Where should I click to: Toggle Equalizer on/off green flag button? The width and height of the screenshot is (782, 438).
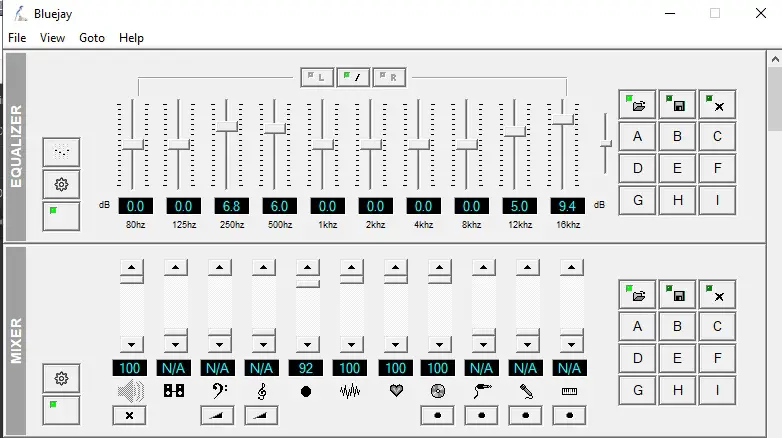pyautogui.click(x=61, y=217)
